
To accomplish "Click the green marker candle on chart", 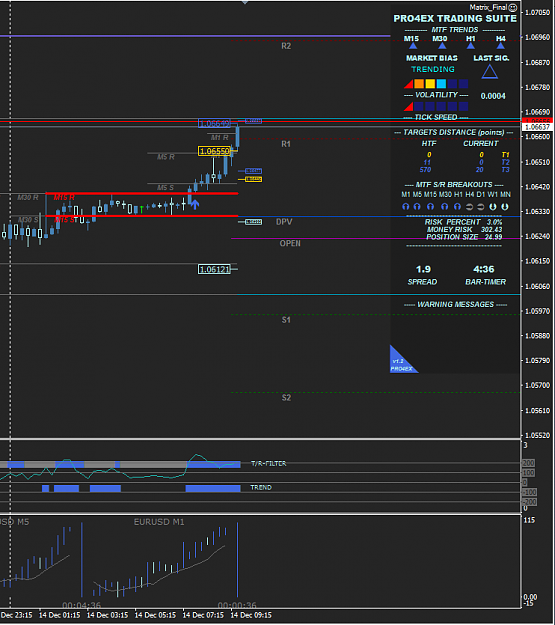I will click(x=142, y=209).
